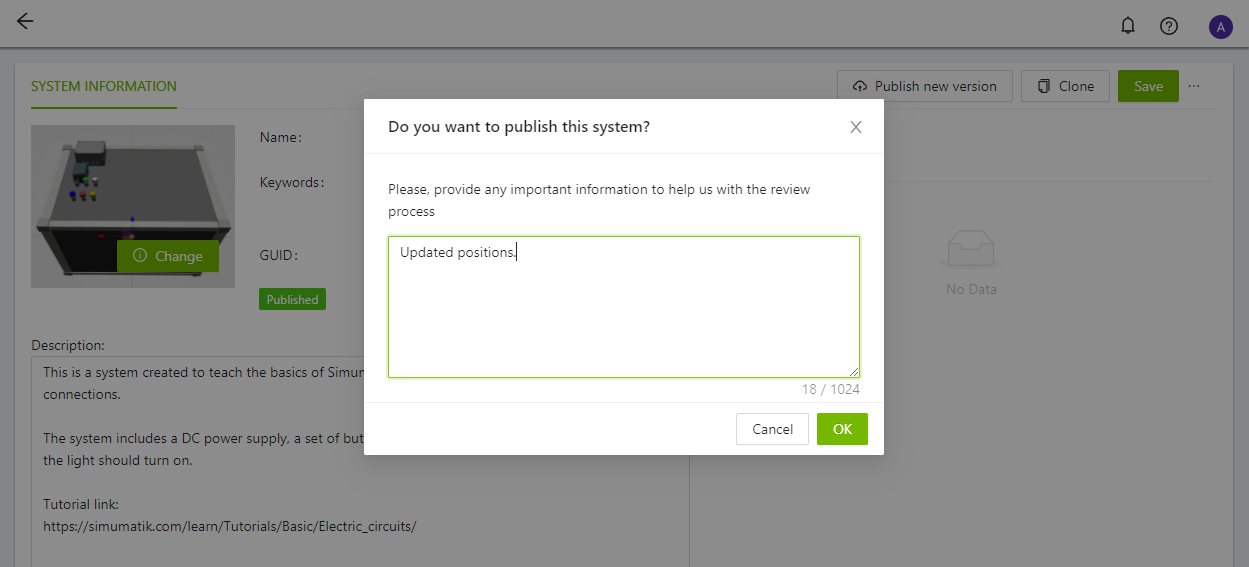
Task: Click the No Data inbox icon
Action: (x=970, y=249)
